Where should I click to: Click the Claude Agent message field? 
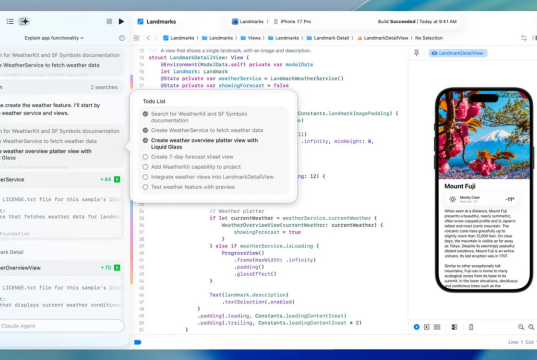[62, 326]
